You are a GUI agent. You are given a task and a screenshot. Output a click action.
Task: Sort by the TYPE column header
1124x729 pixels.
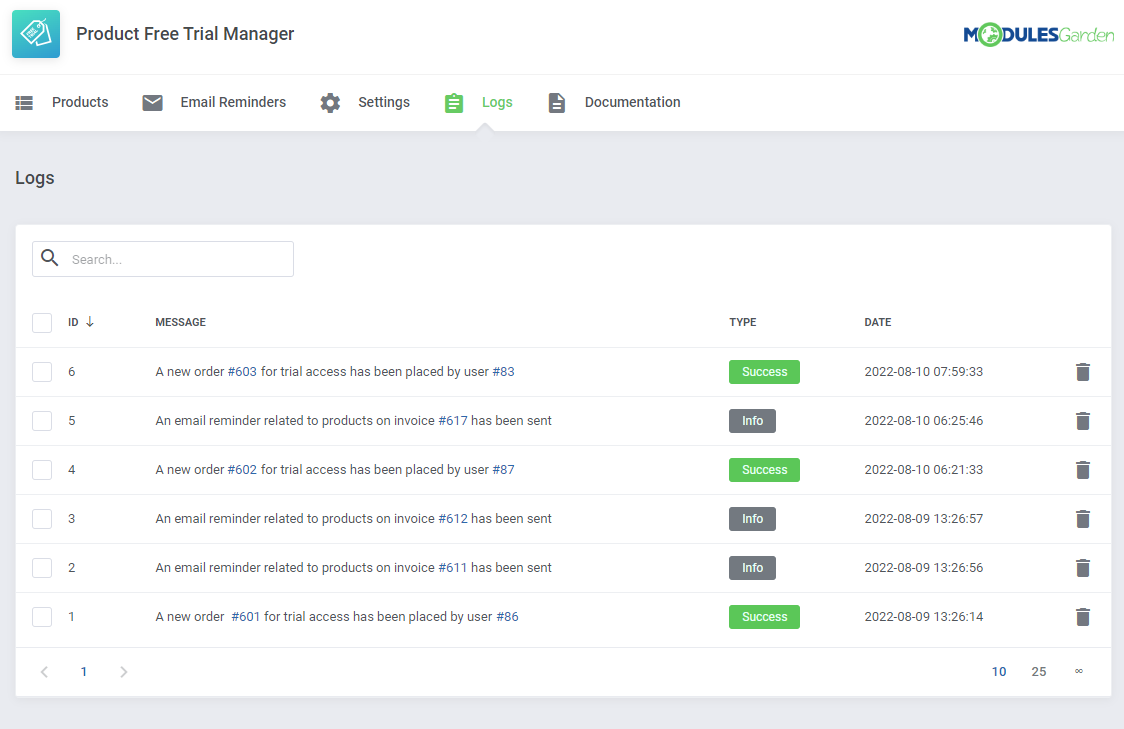point(743,323)
